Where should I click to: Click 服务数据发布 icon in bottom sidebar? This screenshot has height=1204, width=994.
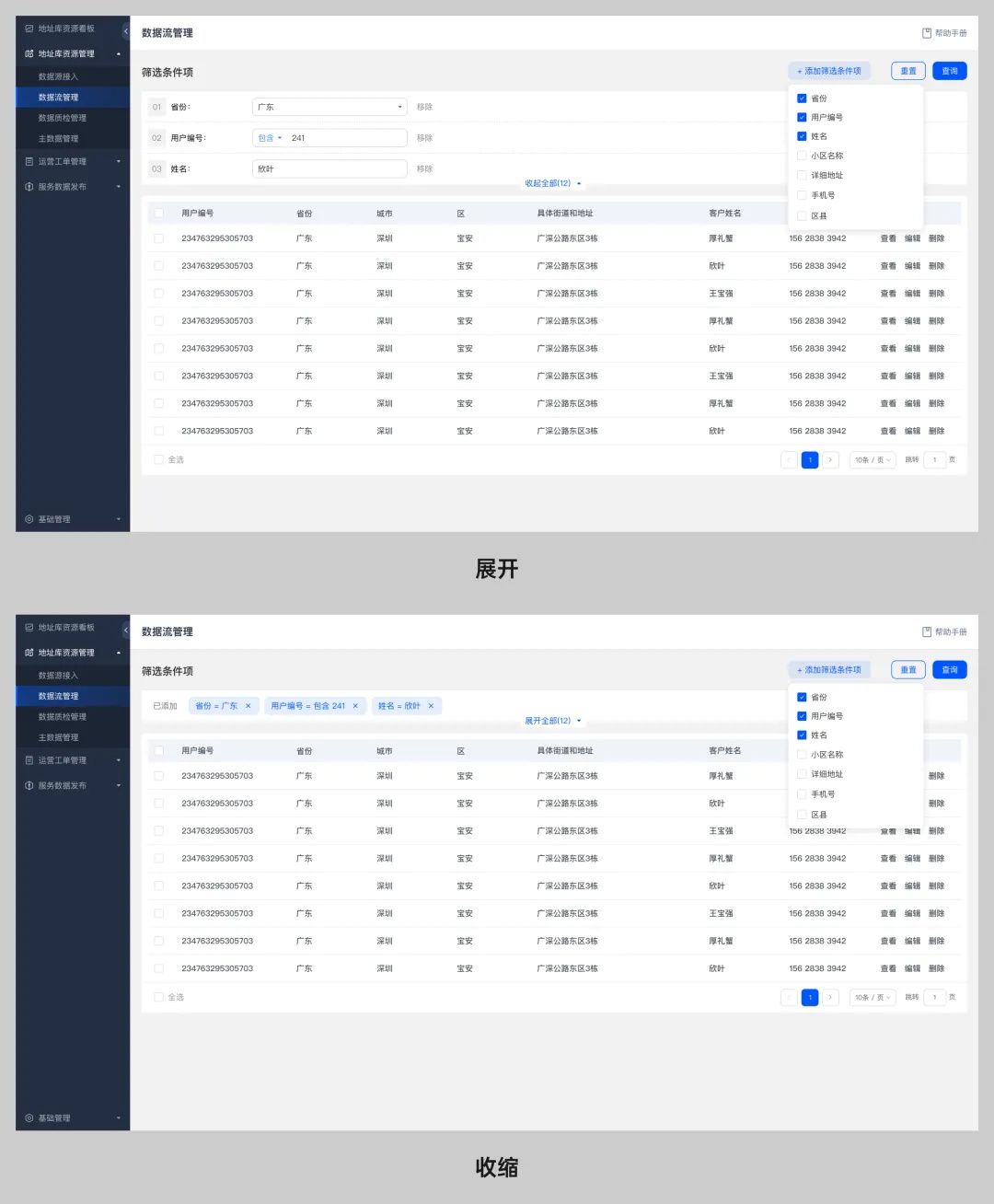[29, 785]
